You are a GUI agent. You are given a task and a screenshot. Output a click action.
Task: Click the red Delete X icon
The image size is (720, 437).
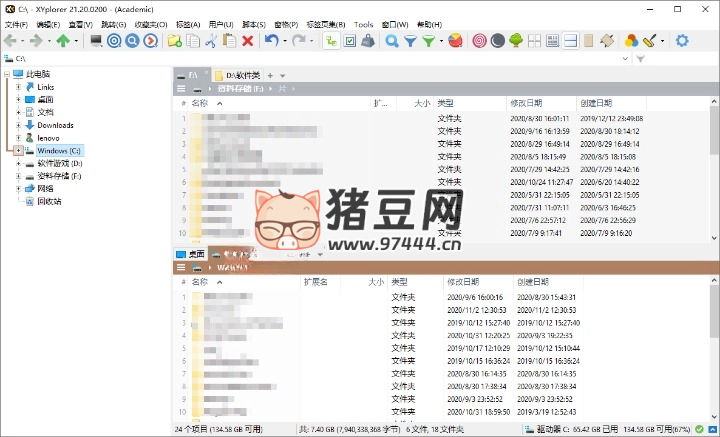tap(247, 41)
